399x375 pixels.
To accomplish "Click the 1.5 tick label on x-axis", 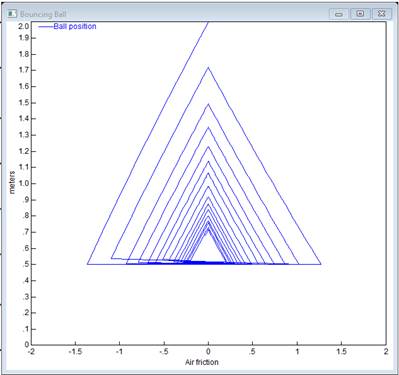I will coord(341,351).
